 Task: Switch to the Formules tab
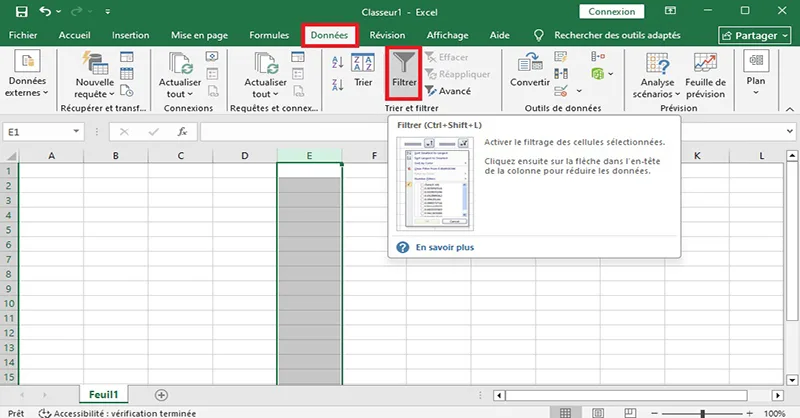[269, 35]
